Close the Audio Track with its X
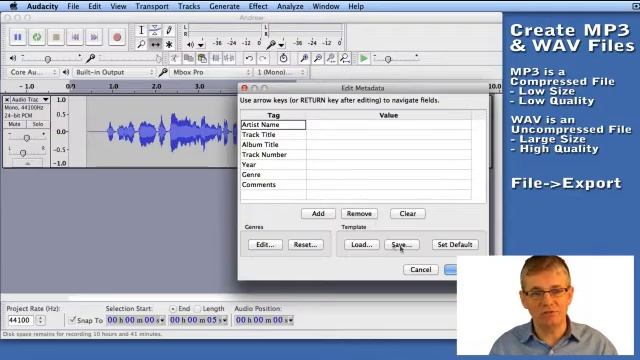640x360 pixels. coord(7,100)
